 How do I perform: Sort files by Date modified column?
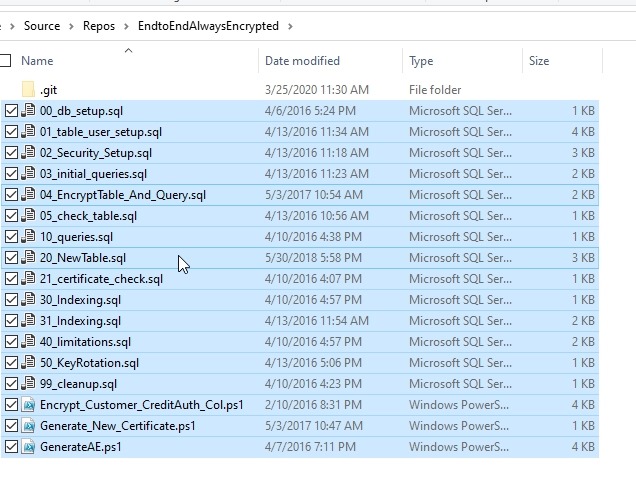[302, 61]
